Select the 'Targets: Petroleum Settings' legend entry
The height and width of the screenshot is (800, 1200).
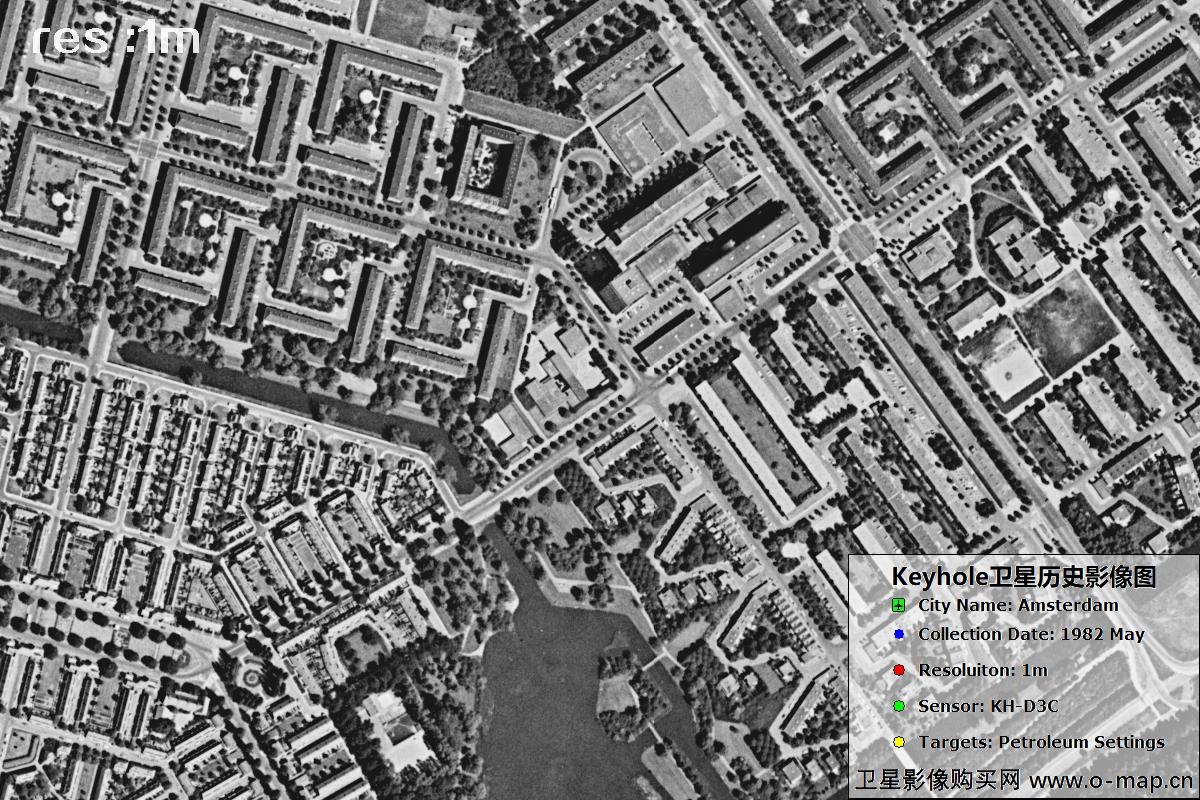[1041, 742]
